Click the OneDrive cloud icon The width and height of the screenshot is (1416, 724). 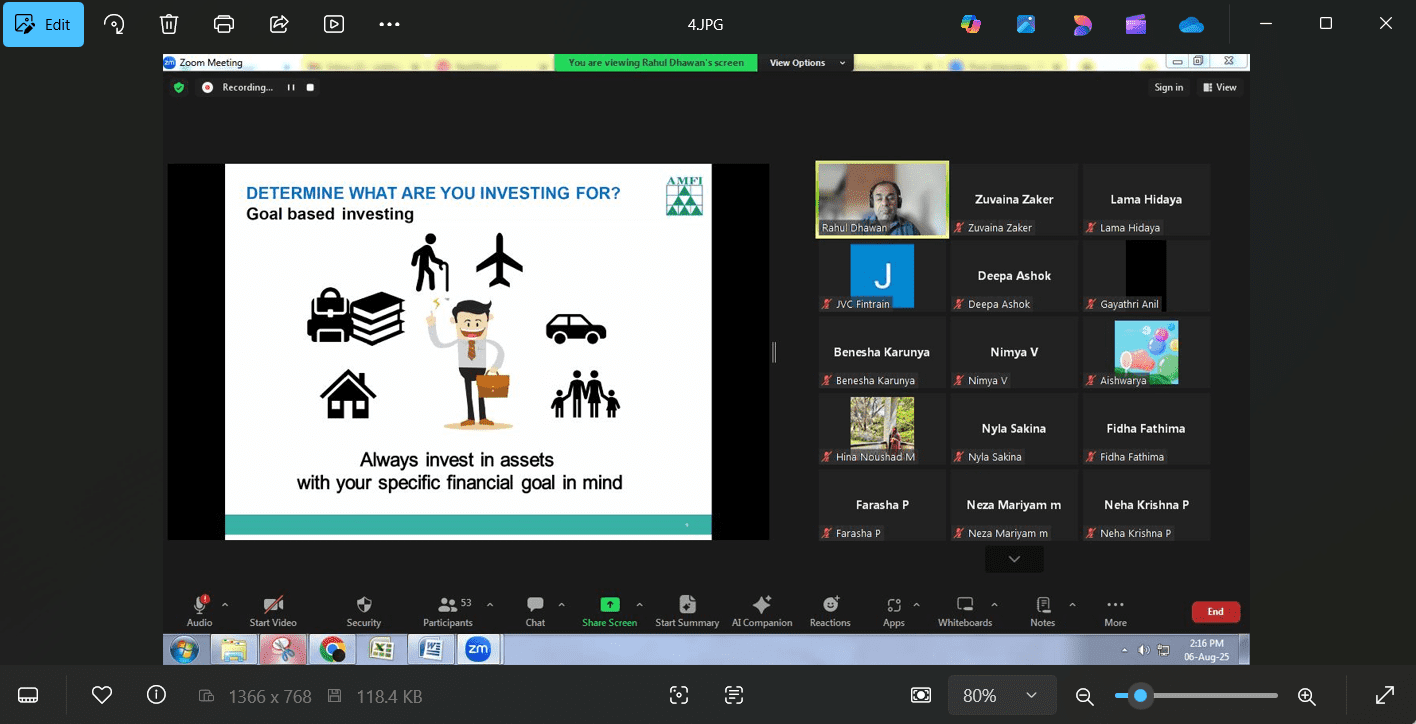[x=1191, y=24]
